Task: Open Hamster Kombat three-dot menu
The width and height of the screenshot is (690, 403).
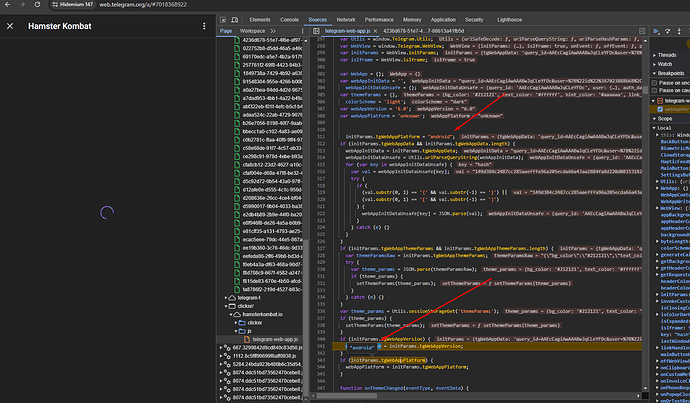Action: click(x=204, y=26)
